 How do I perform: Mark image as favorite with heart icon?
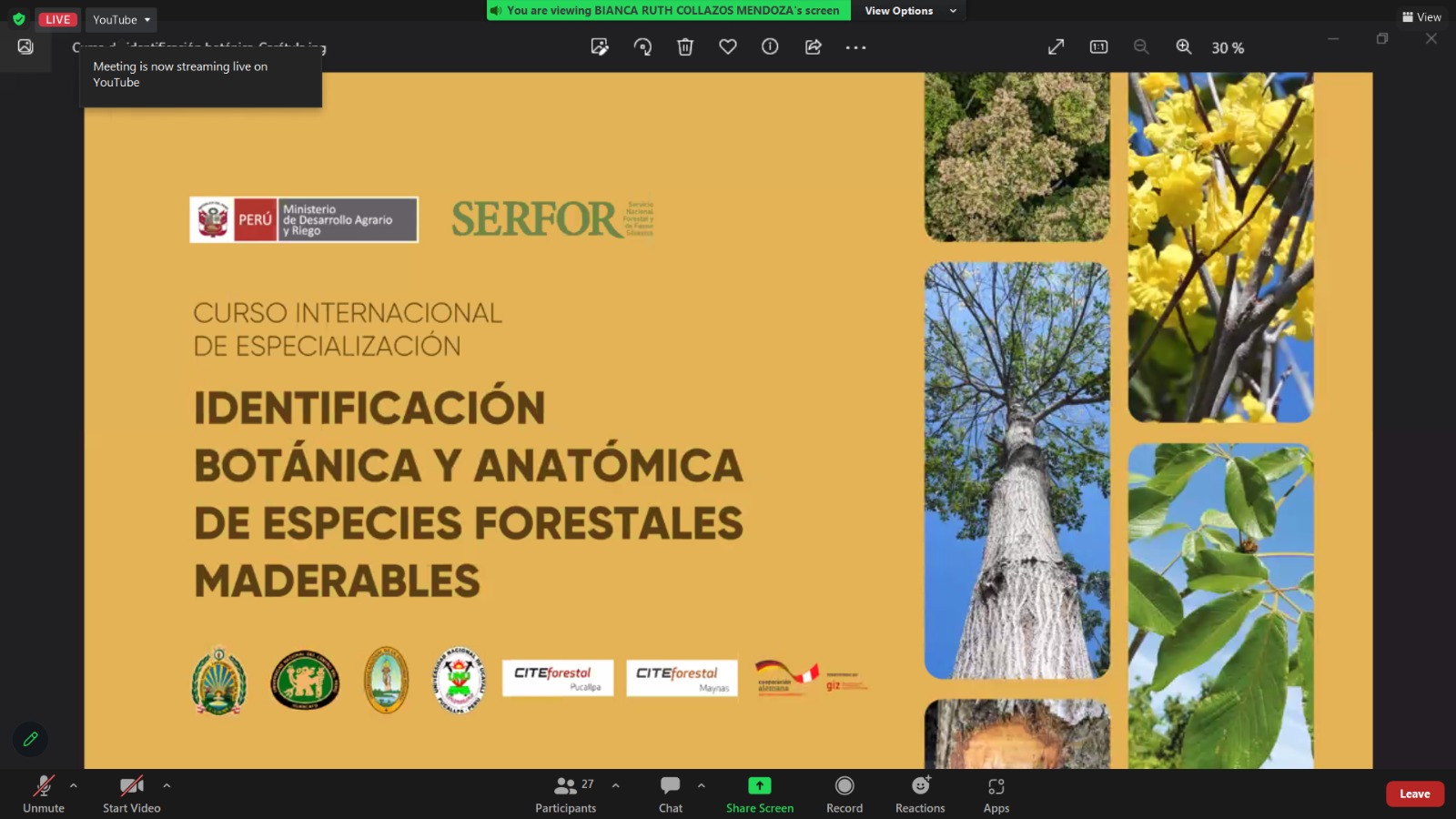(728, 46)
